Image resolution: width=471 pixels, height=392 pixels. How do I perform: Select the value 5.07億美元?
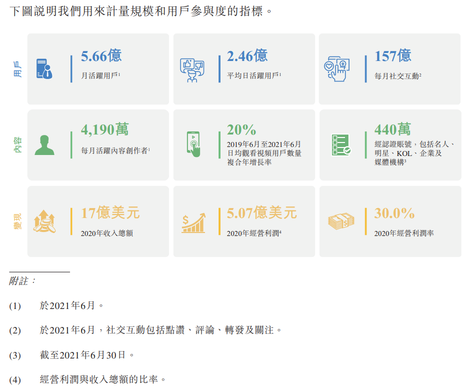[262, 213]
